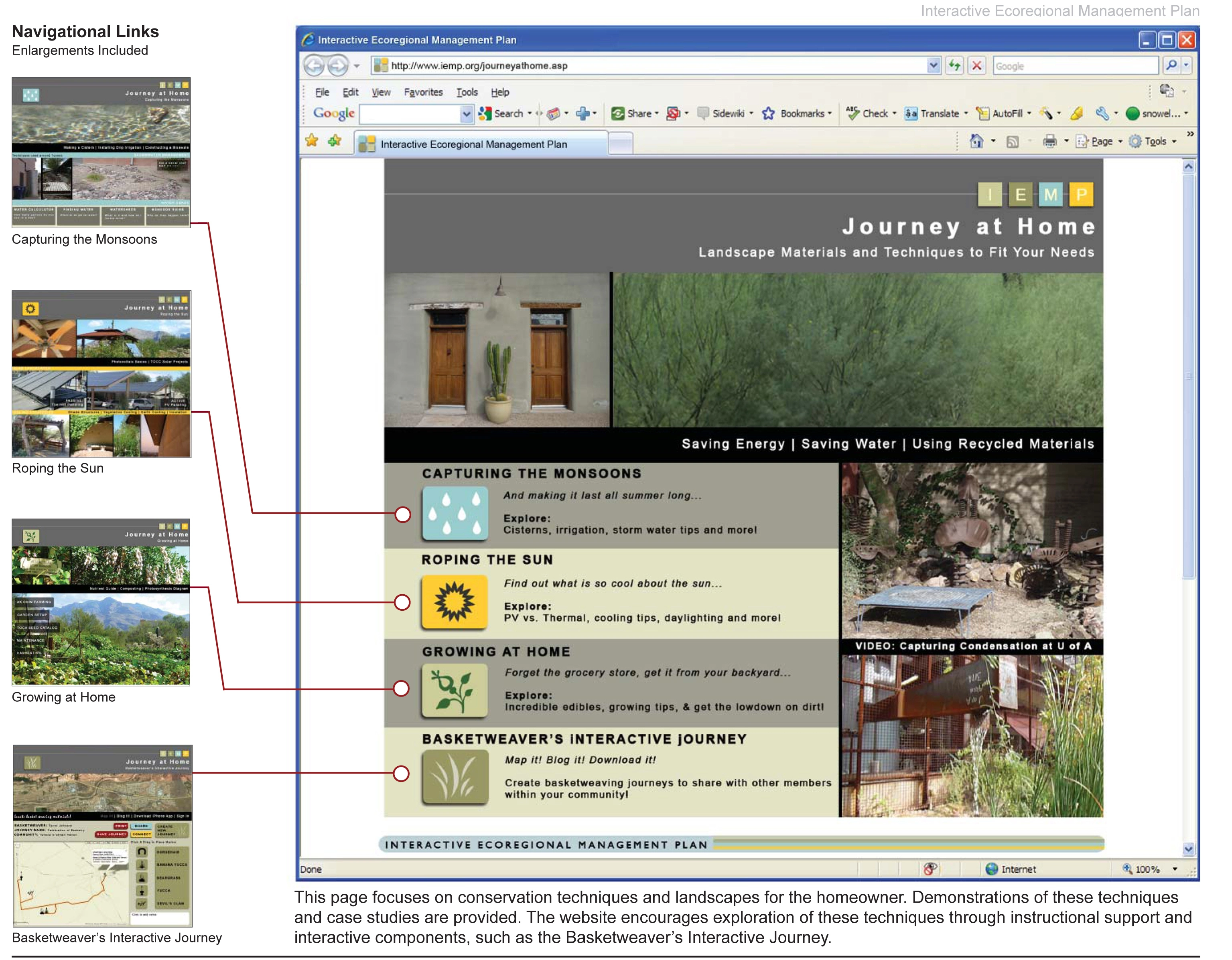Click the Home house icon in command bar
Image resolution: width=1232 pixels, height=960 pixels.
(x=976, y=141)
